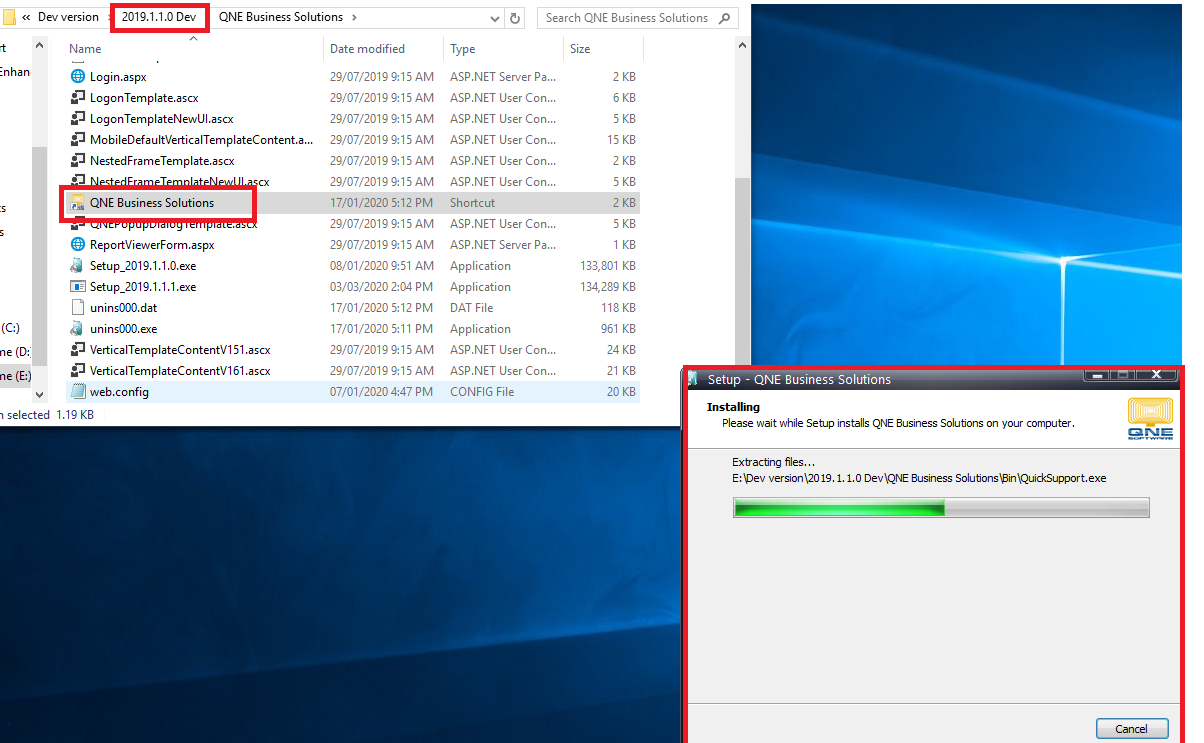Select the Setup_2019.1.1.1.exe application icon
The image size is (1204, 743).
pyautogui.click(x=77, y=287)
